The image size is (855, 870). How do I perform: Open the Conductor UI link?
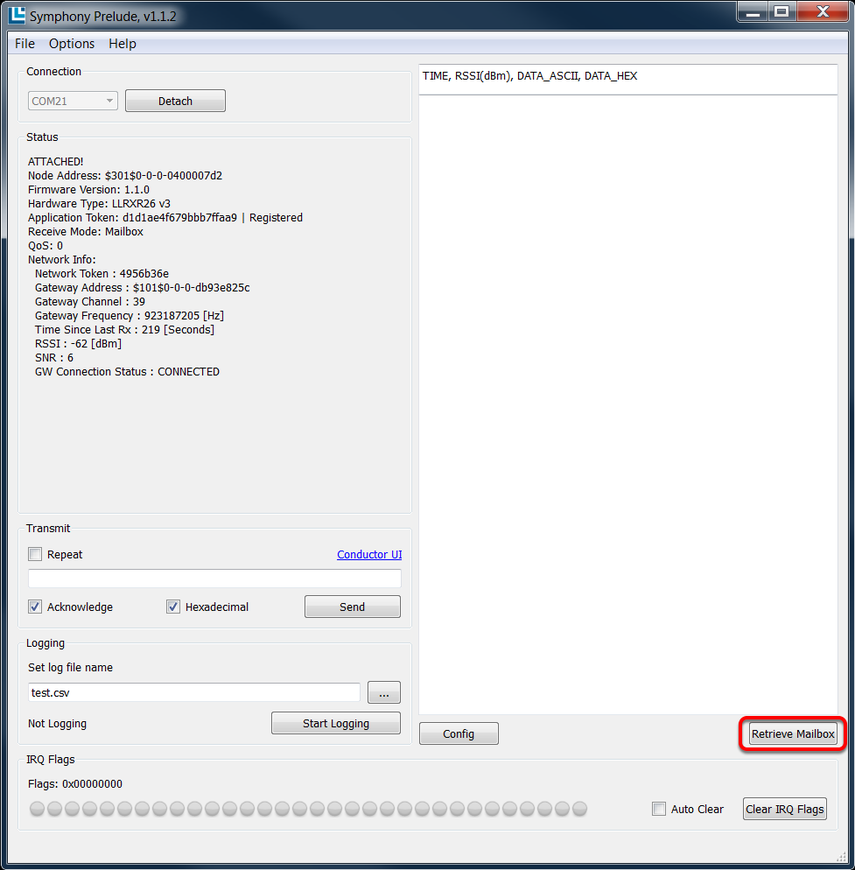[x=369, y=554]
